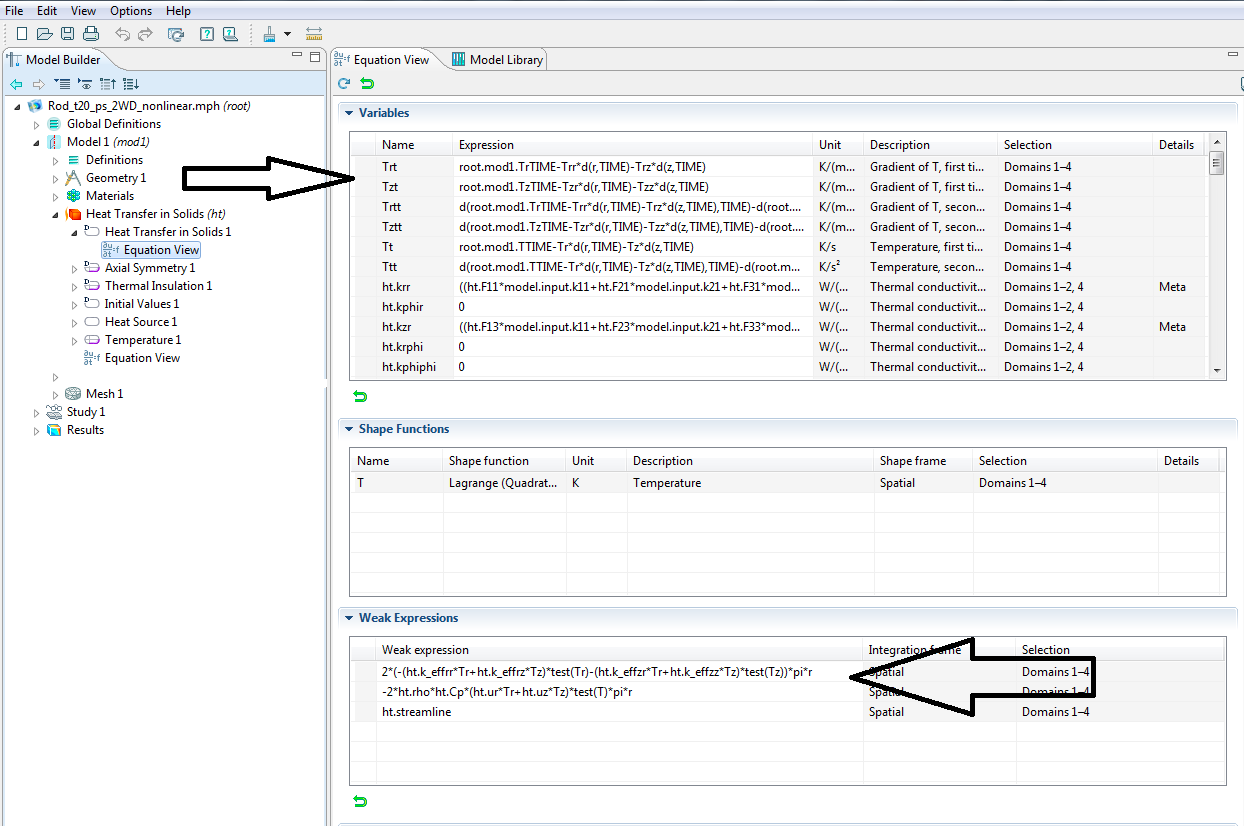Expand the Study 1 tree node
1244x826 pixels.
click(x=37, y=413)
